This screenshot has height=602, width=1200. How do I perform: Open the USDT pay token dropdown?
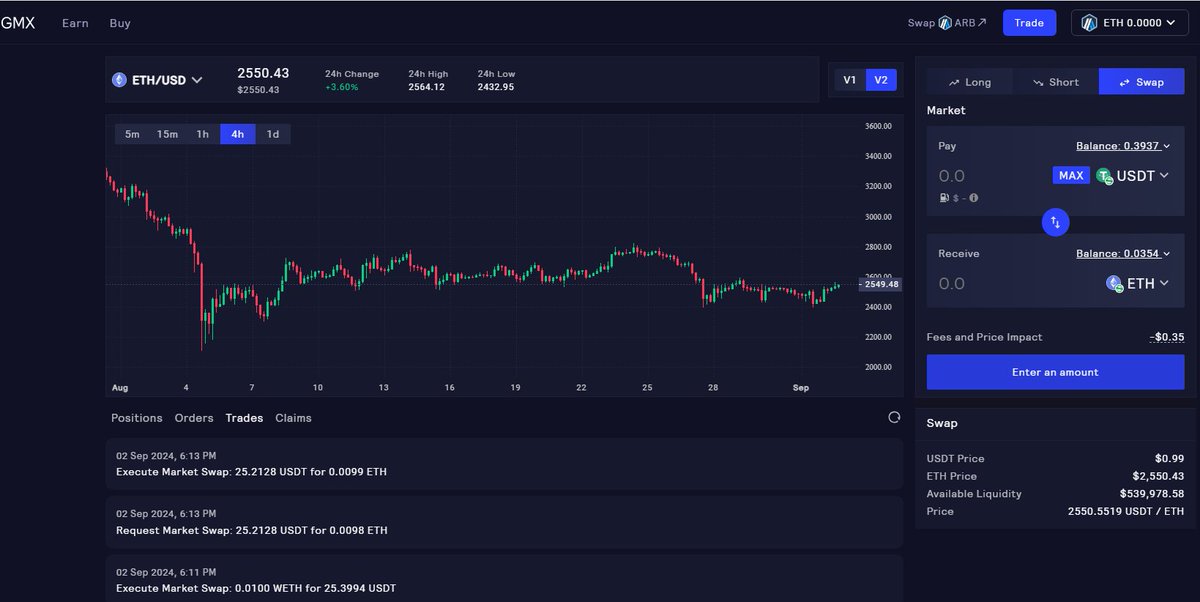tap(1133, 176)
